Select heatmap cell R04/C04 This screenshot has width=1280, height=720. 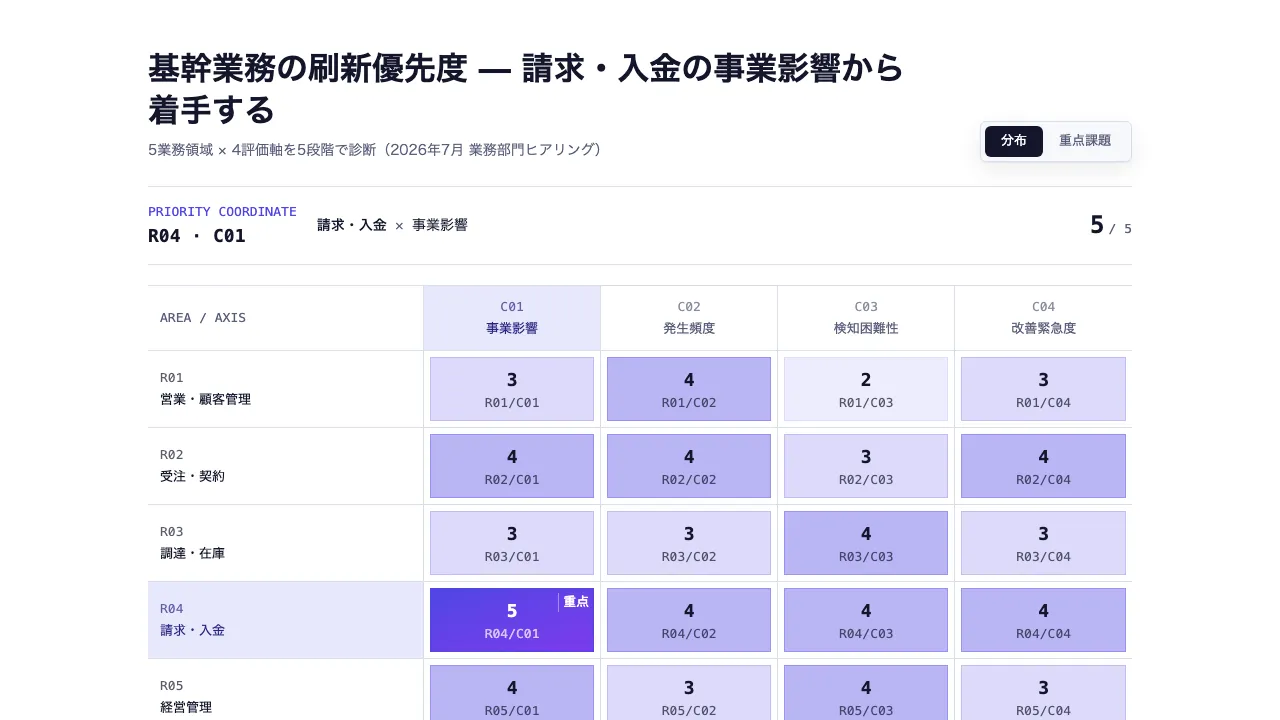pyautogui.click(x=1043, y=620)
